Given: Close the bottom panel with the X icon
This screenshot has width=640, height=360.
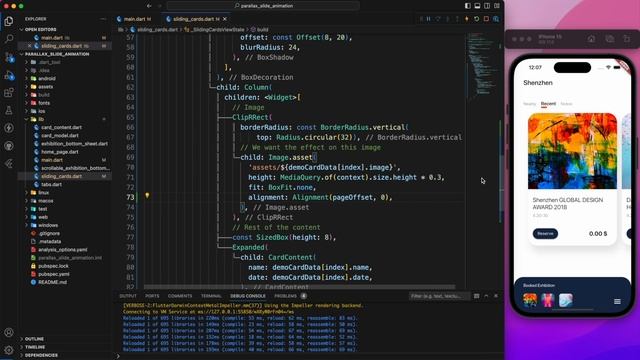Looking at the screenshot, I should pyautogui.click(x=496, y=296).
